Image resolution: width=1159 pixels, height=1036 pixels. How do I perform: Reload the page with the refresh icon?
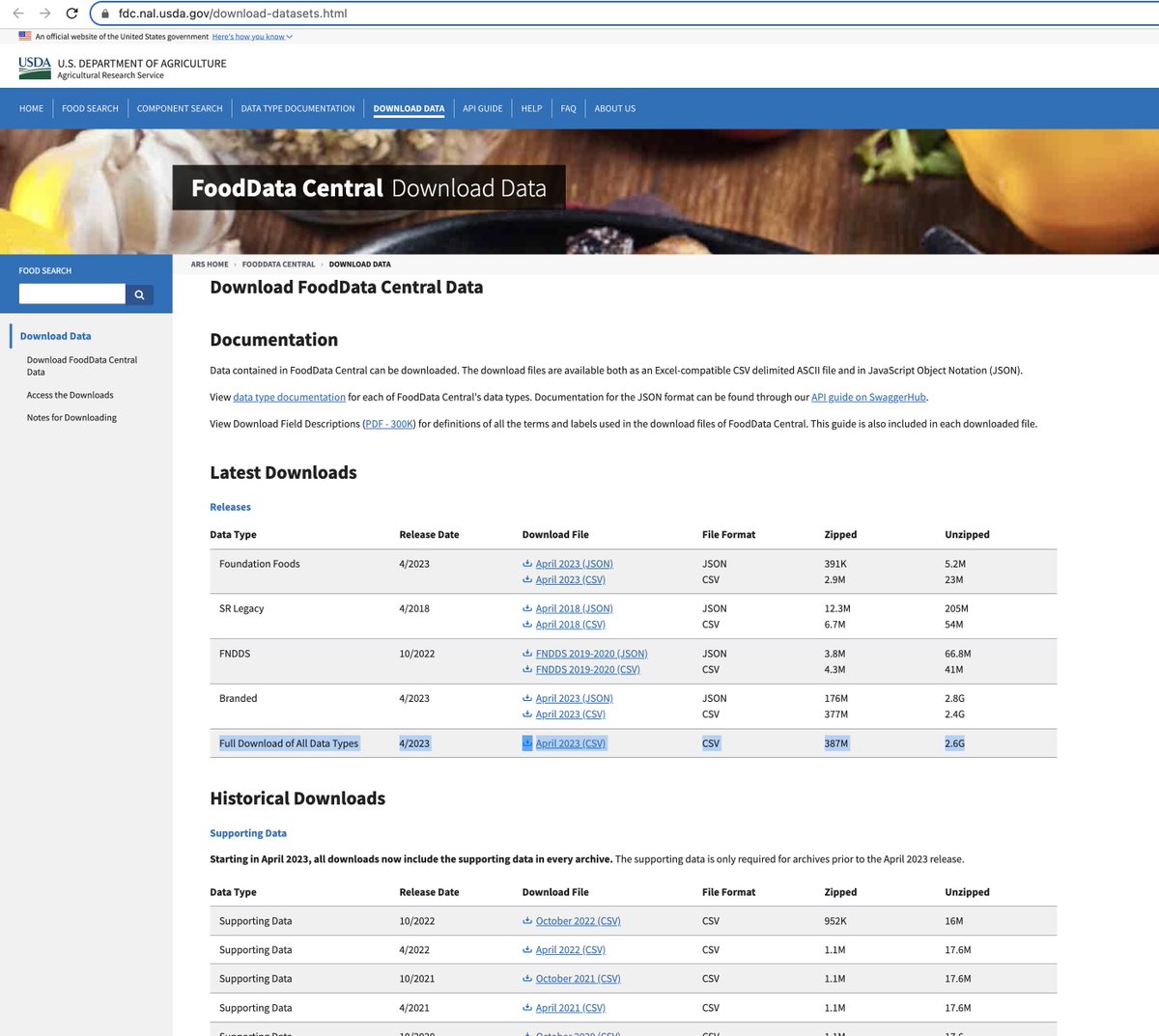click(71, 14)
